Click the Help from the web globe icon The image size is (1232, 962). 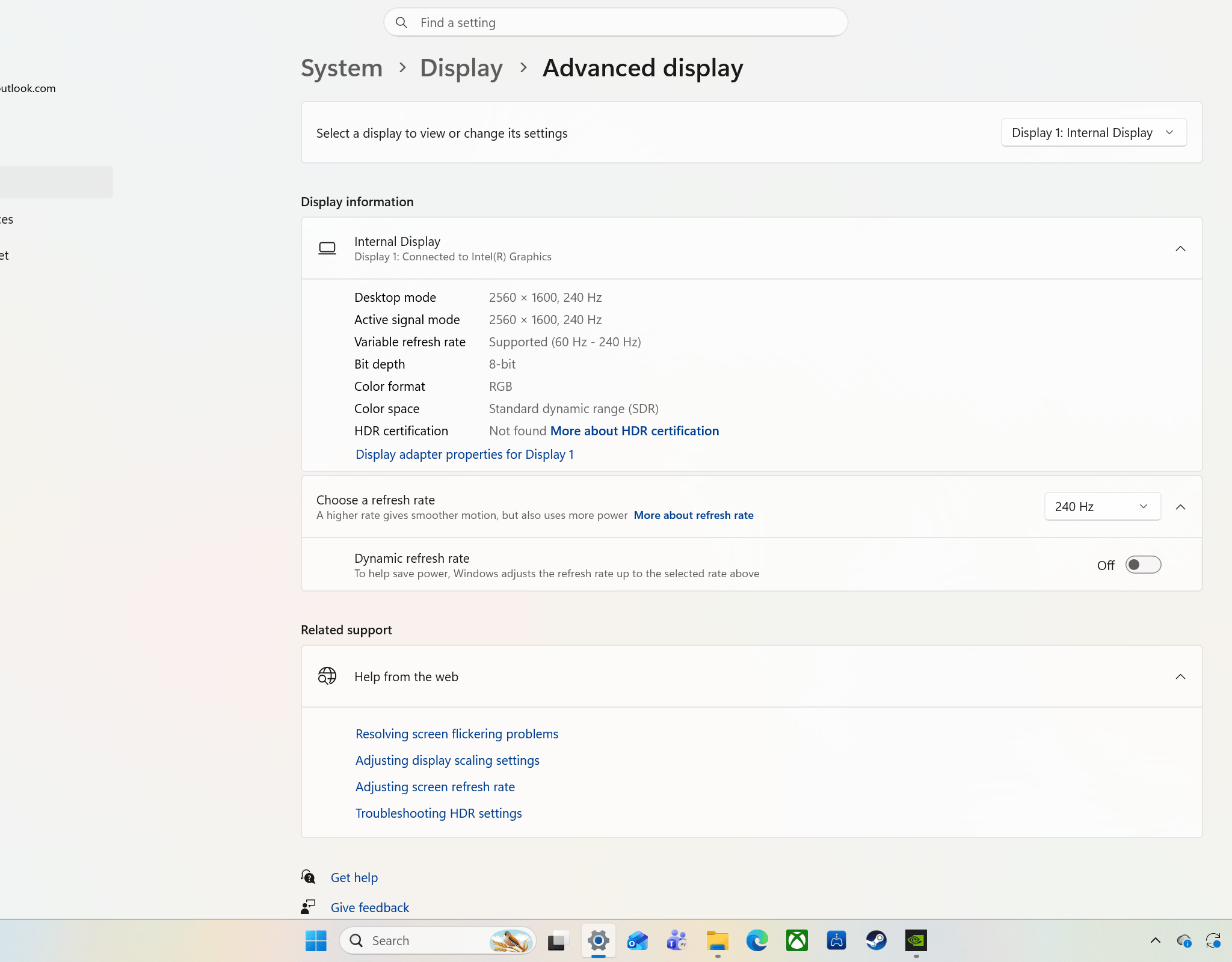coord(327,676)
